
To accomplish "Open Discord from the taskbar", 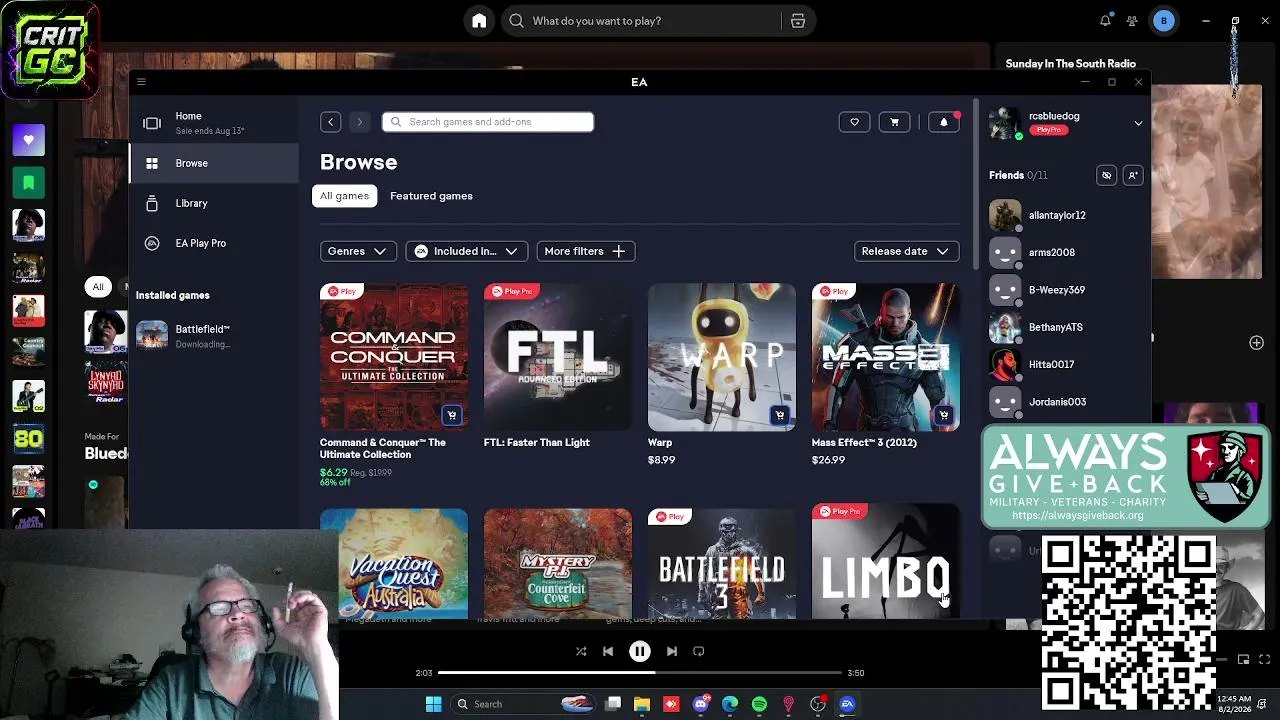I will tap(701, 704).
